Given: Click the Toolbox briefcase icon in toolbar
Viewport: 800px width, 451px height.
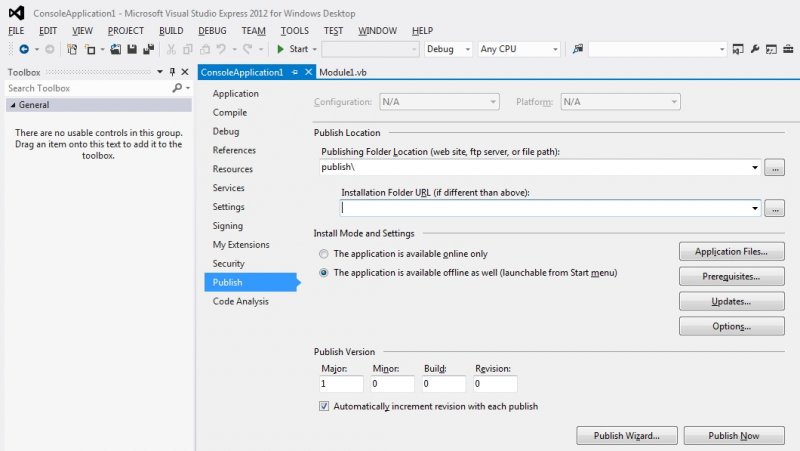Looking at the screenshot, I should (x=788, y=49).
